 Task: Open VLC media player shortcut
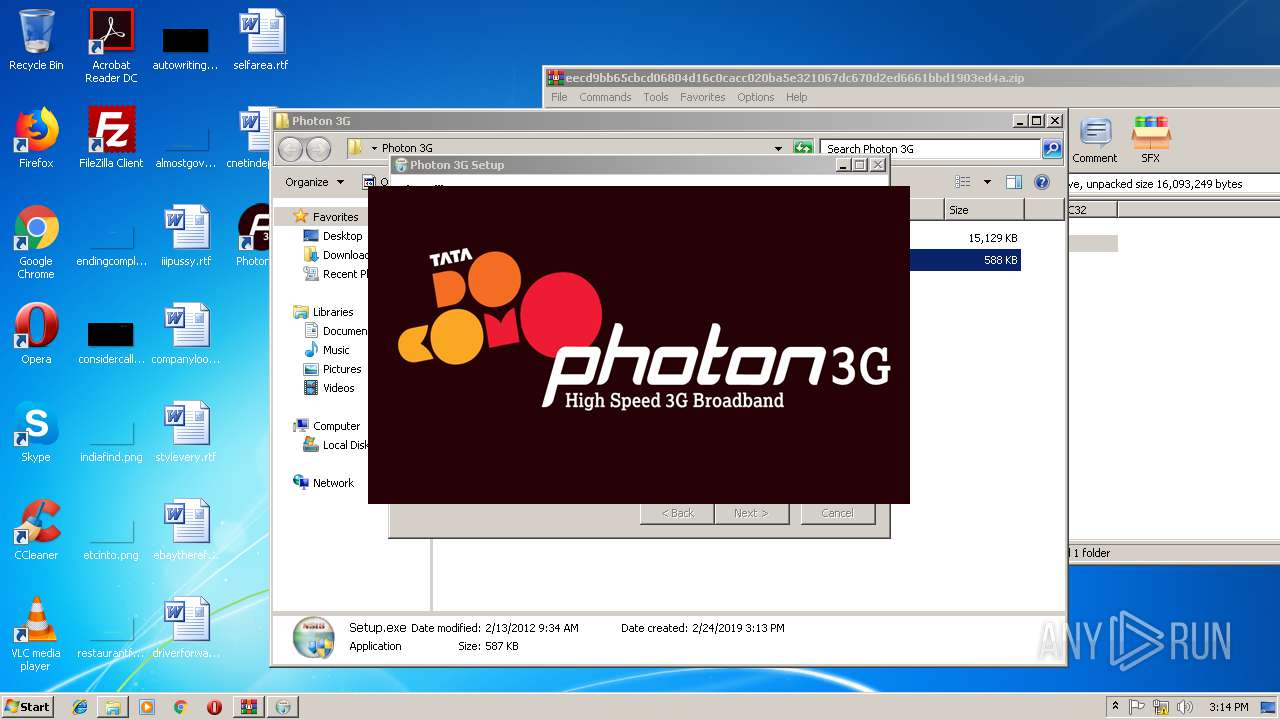click(x=36, y=634)
